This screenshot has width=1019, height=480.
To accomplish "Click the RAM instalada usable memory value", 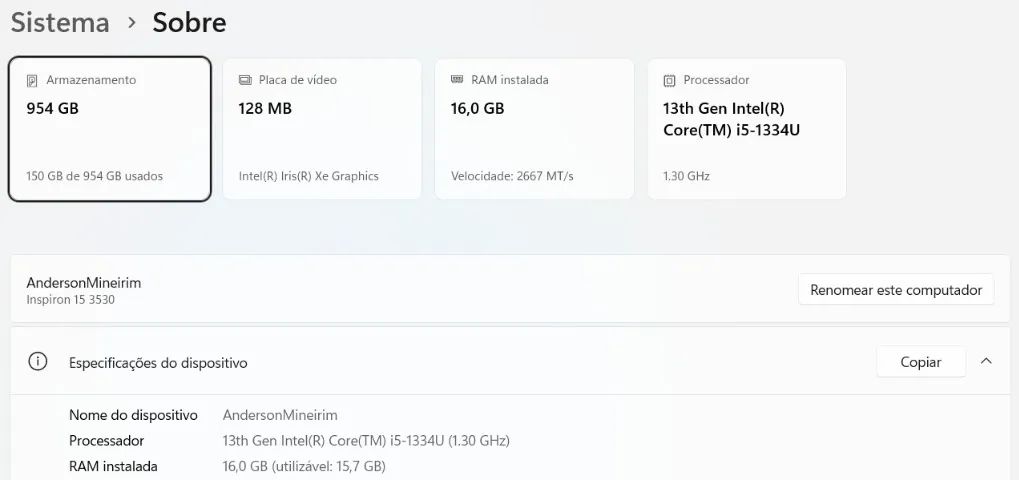I will [304, 466].
